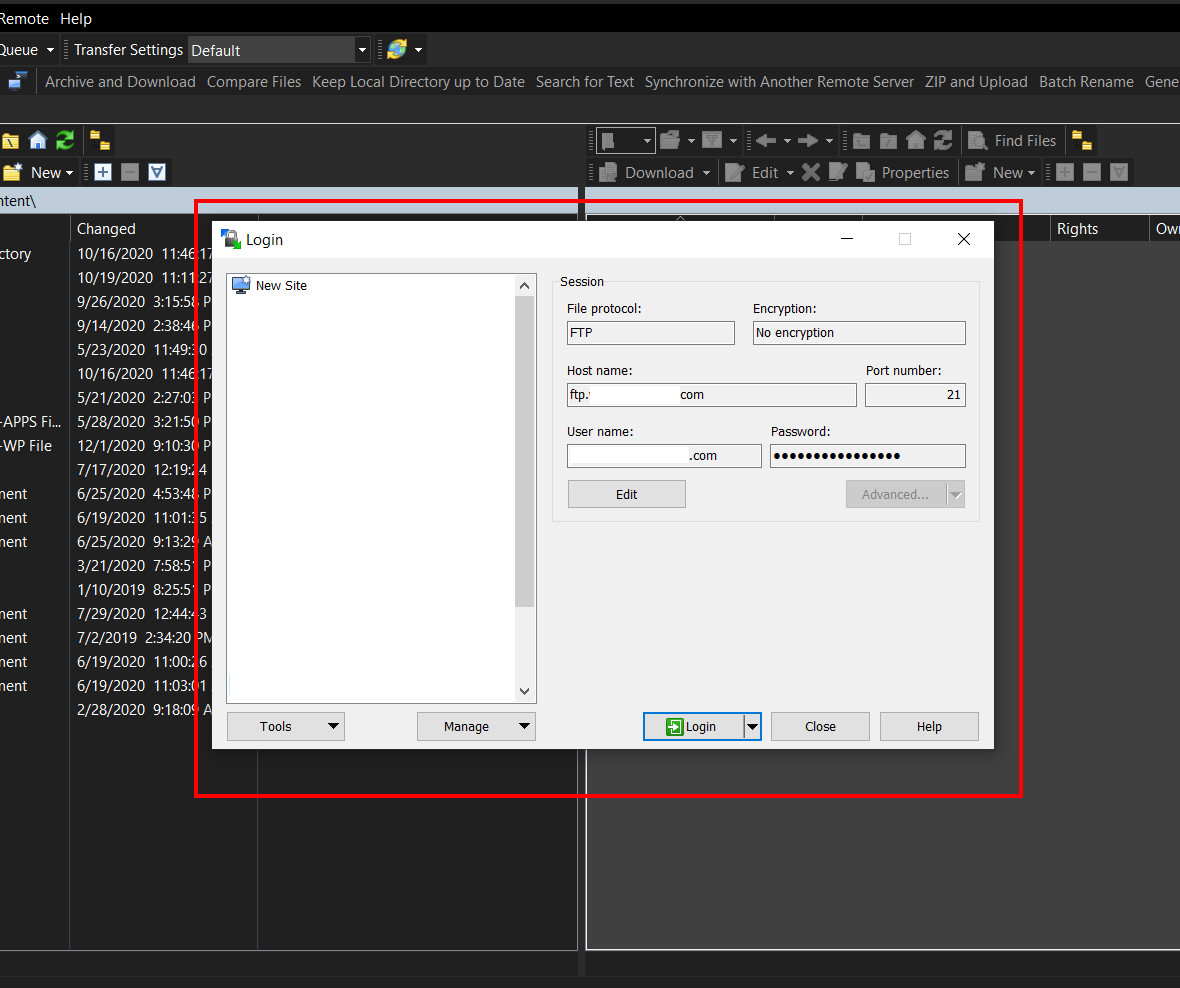Image resolution: width=1180 pixels, height=988 pixels.
Task: Select the New Site entry icon
Action: pos(241,286)
